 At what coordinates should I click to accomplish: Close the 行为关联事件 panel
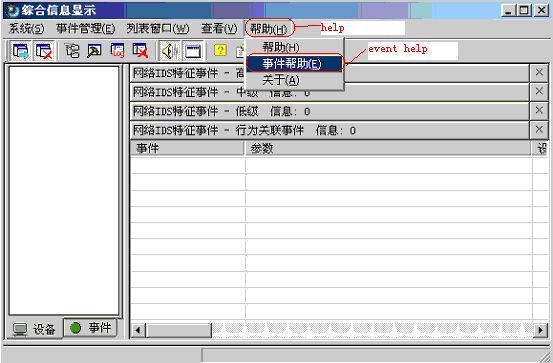click(539, 130)
